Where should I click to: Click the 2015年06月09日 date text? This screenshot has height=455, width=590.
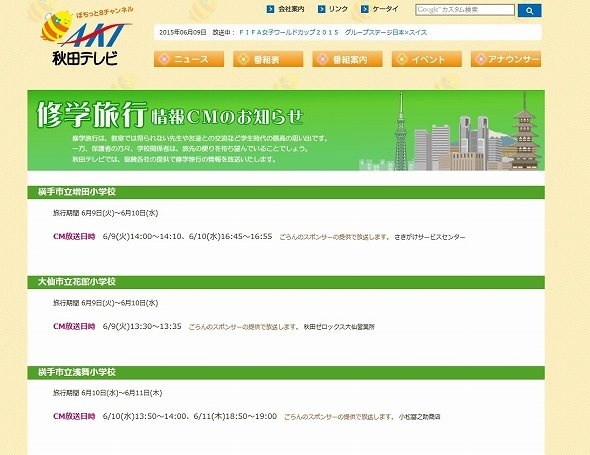click(183, 32)
